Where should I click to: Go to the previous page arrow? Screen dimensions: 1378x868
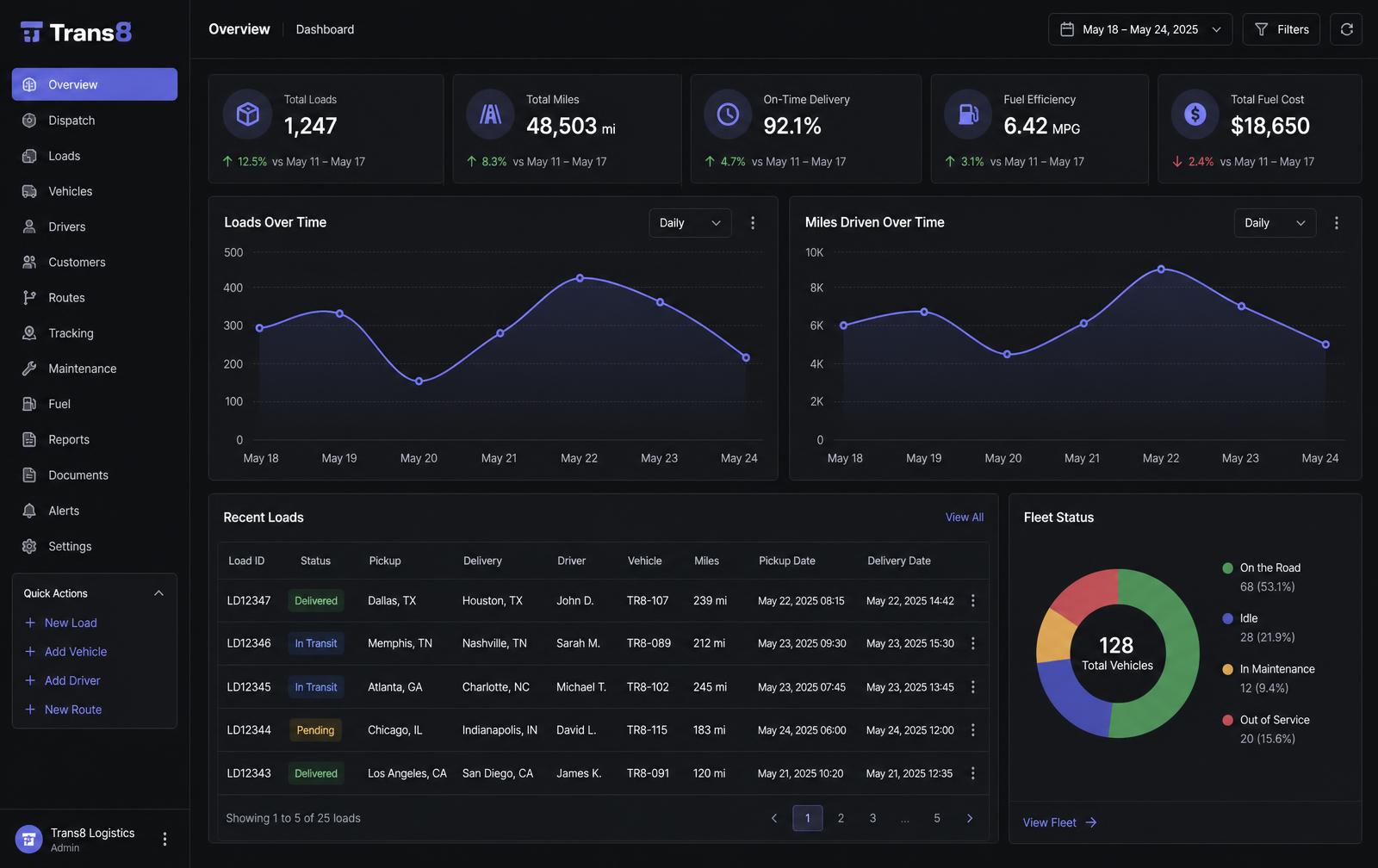[x=773, y=818]
